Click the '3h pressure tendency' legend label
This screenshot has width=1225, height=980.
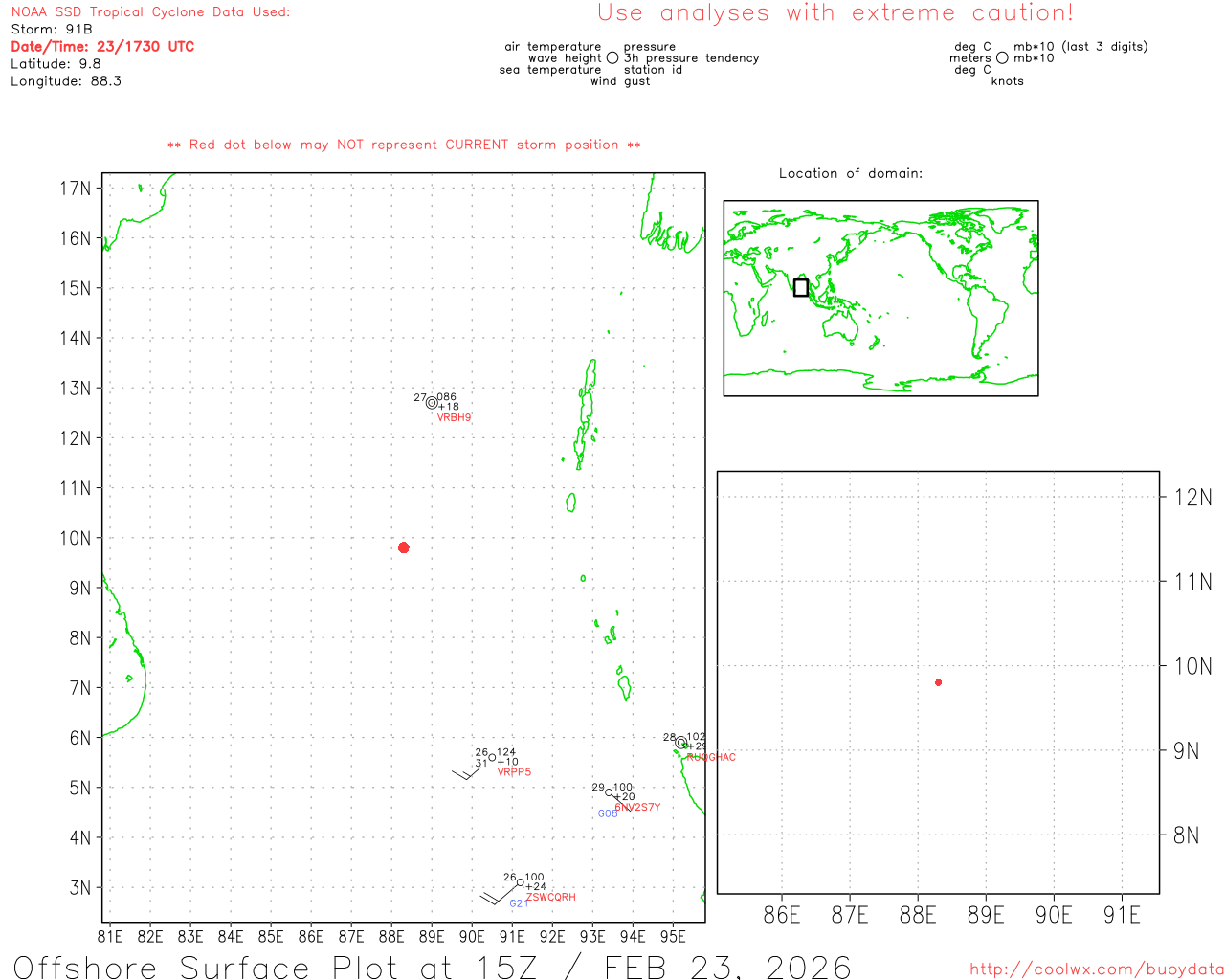tap(692, 58)
